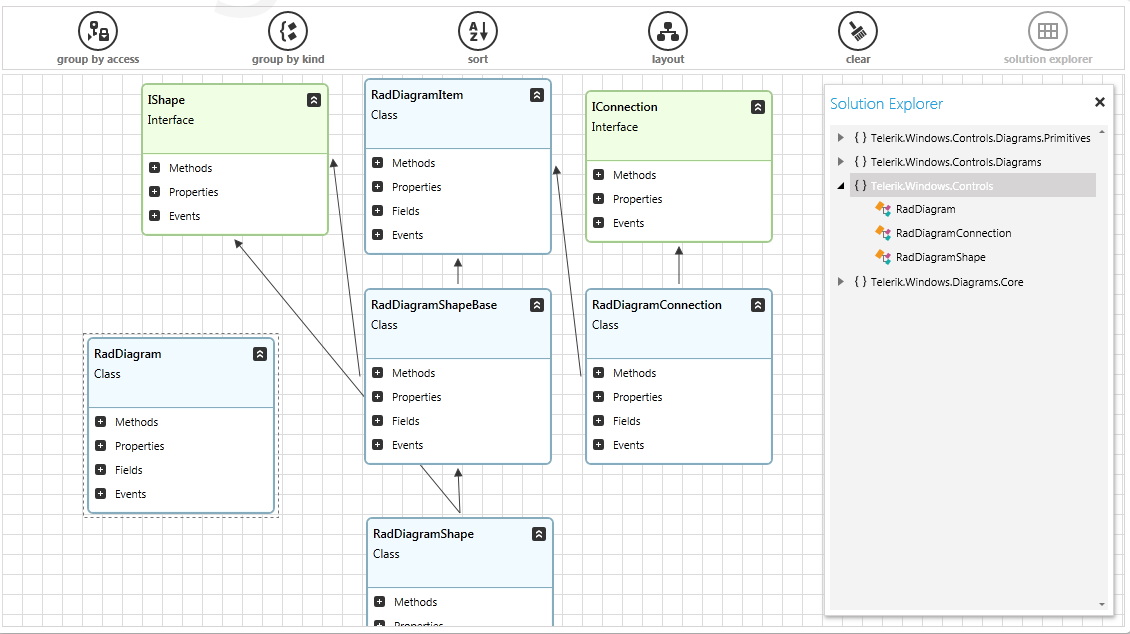
Task: Close the Solution Explorer panel
Action: tap(1100, 102)
